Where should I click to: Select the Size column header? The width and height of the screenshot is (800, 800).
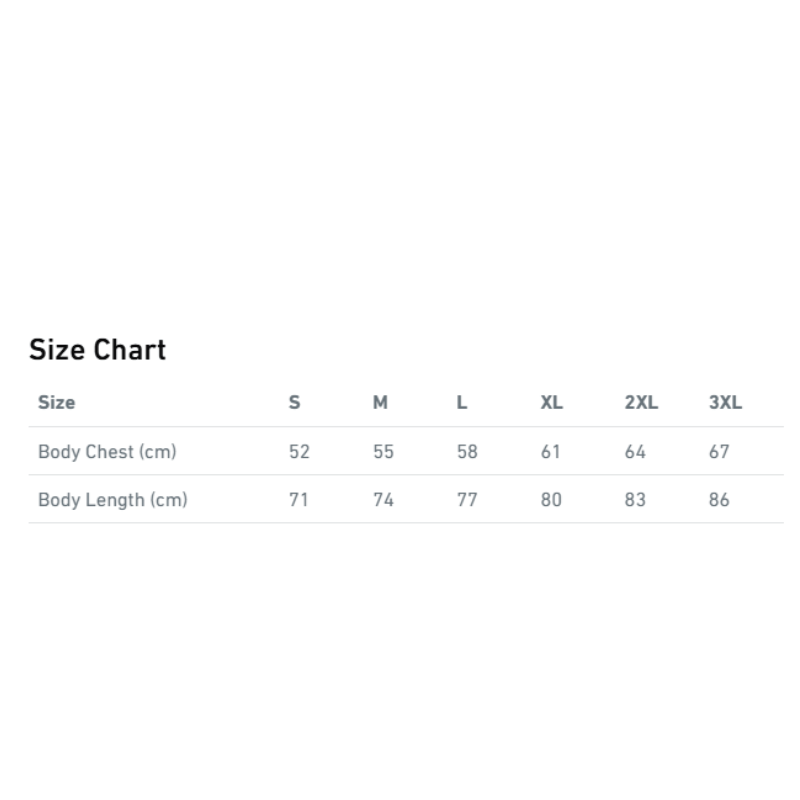tap(57, 403)
